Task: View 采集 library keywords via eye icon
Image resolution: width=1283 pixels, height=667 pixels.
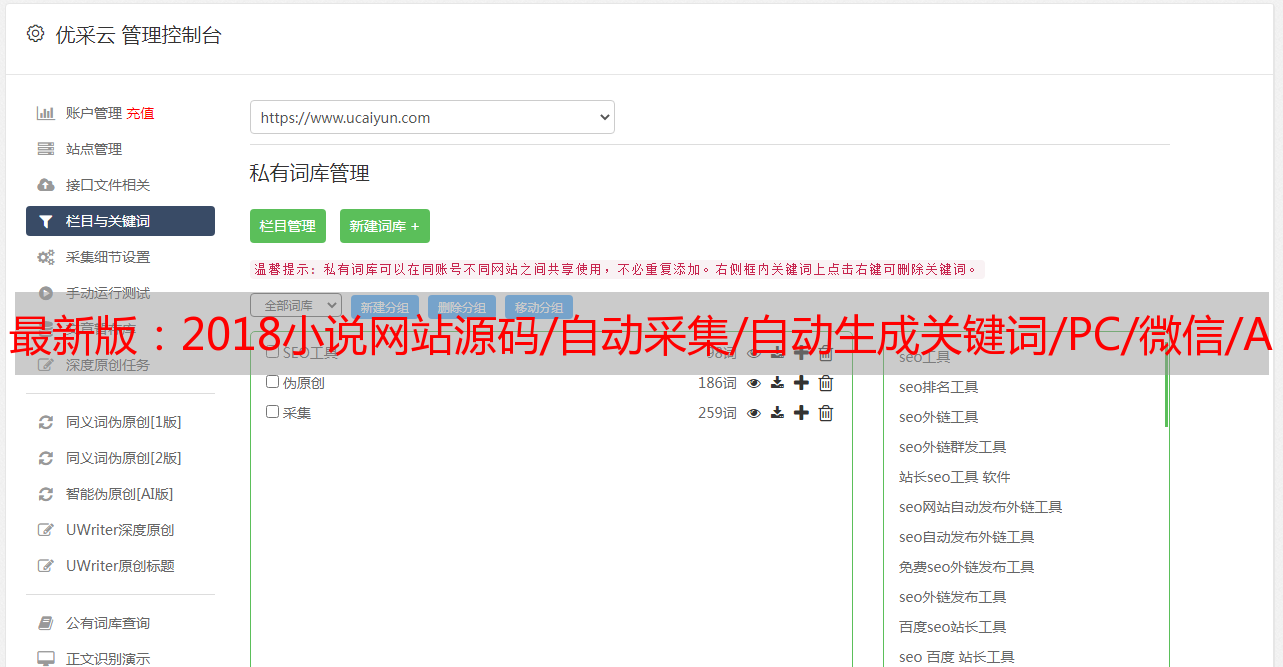Action: (754, 413)
